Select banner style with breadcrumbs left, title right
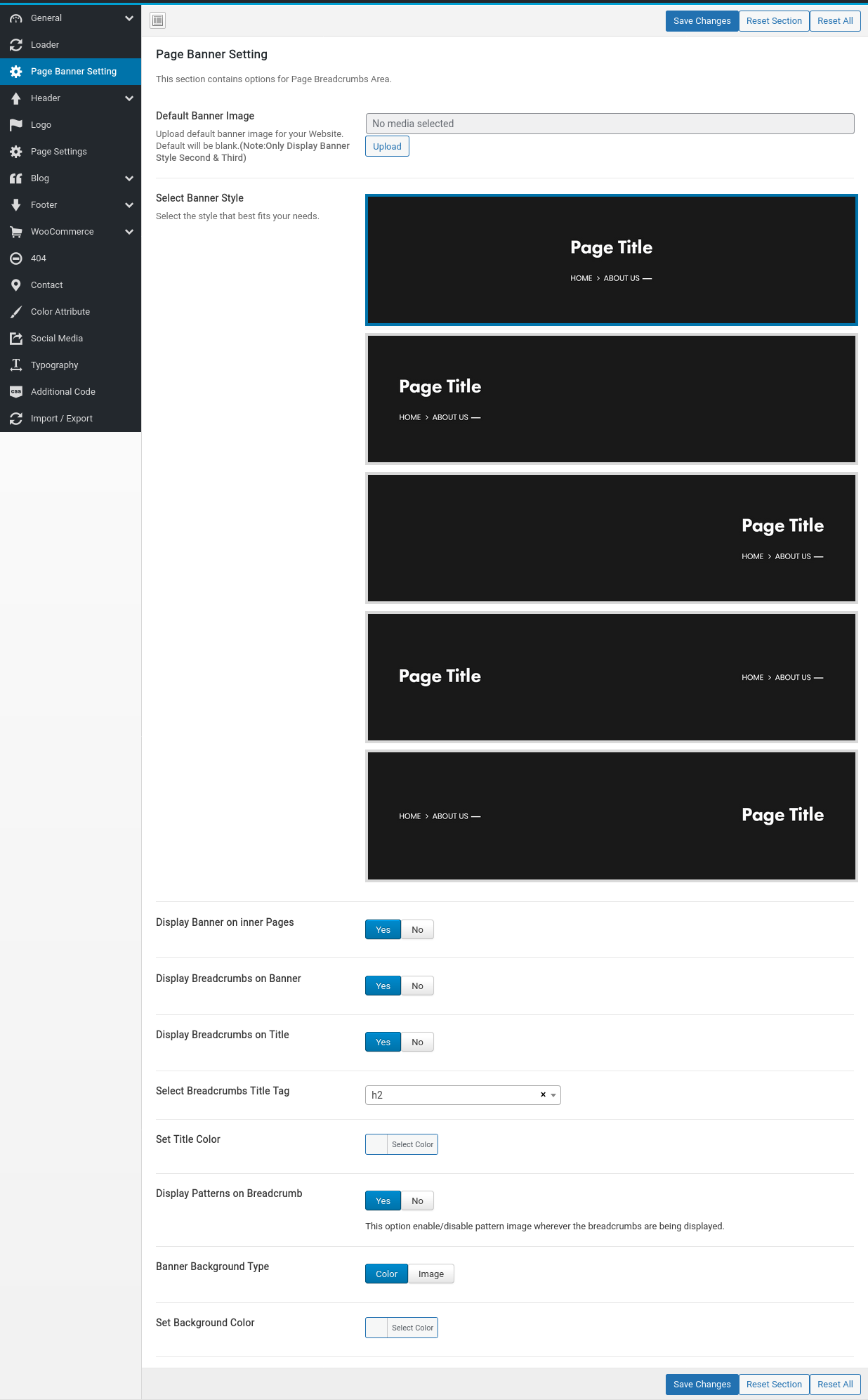 [612, 816]
